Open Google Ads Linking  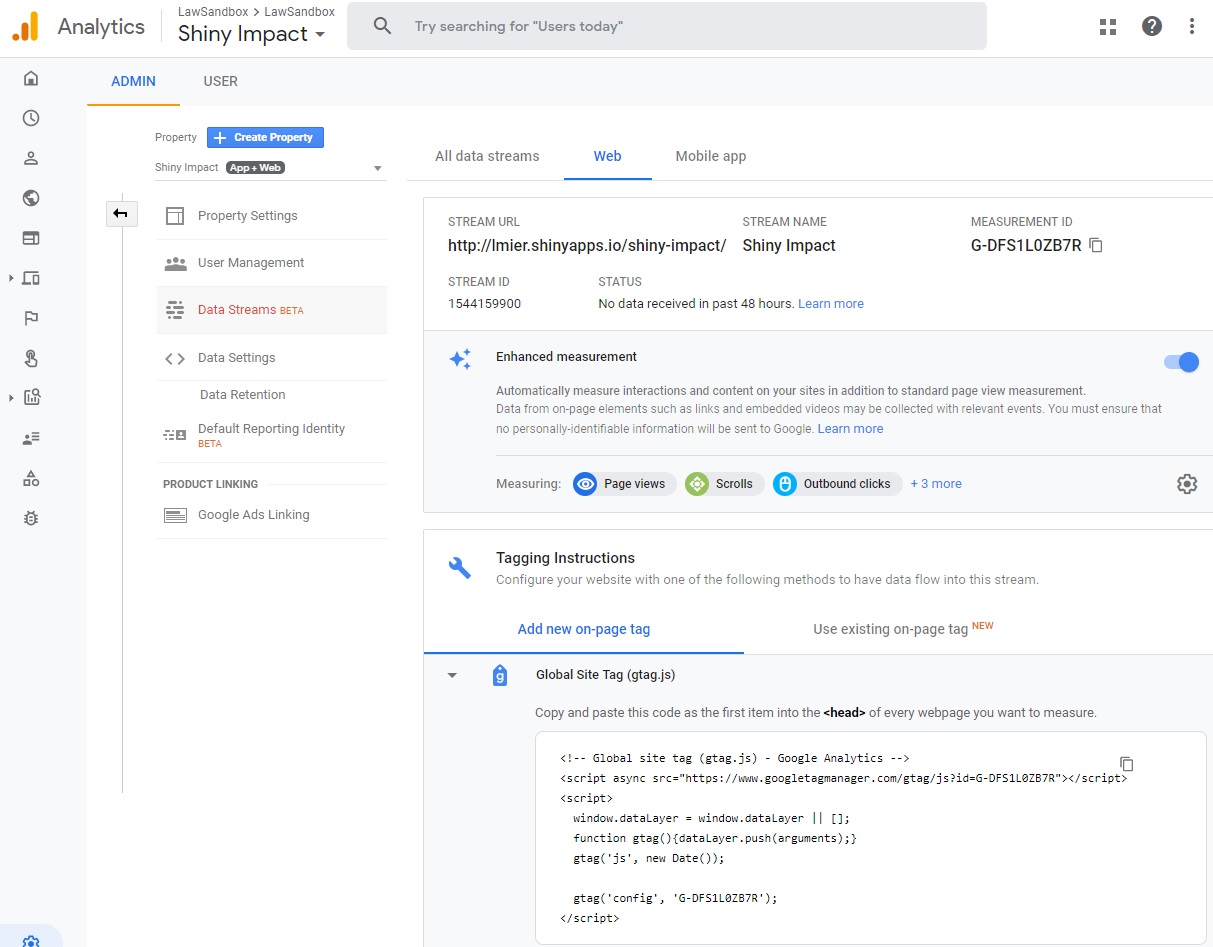click(x=272, y=515)
